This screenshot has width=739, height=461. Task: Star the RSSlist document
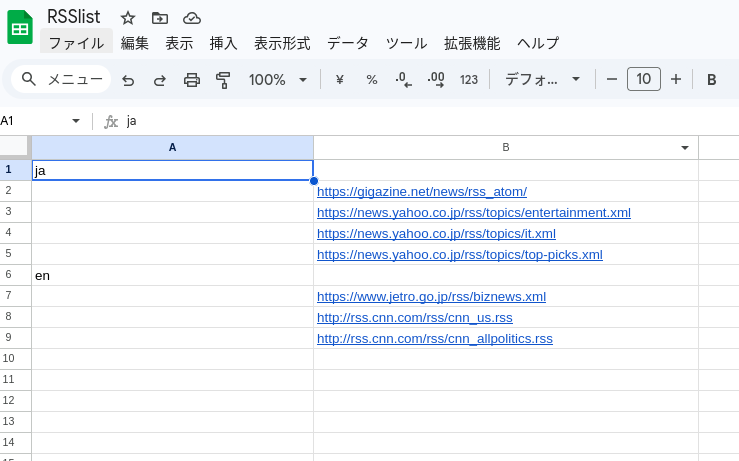point(128,18)
